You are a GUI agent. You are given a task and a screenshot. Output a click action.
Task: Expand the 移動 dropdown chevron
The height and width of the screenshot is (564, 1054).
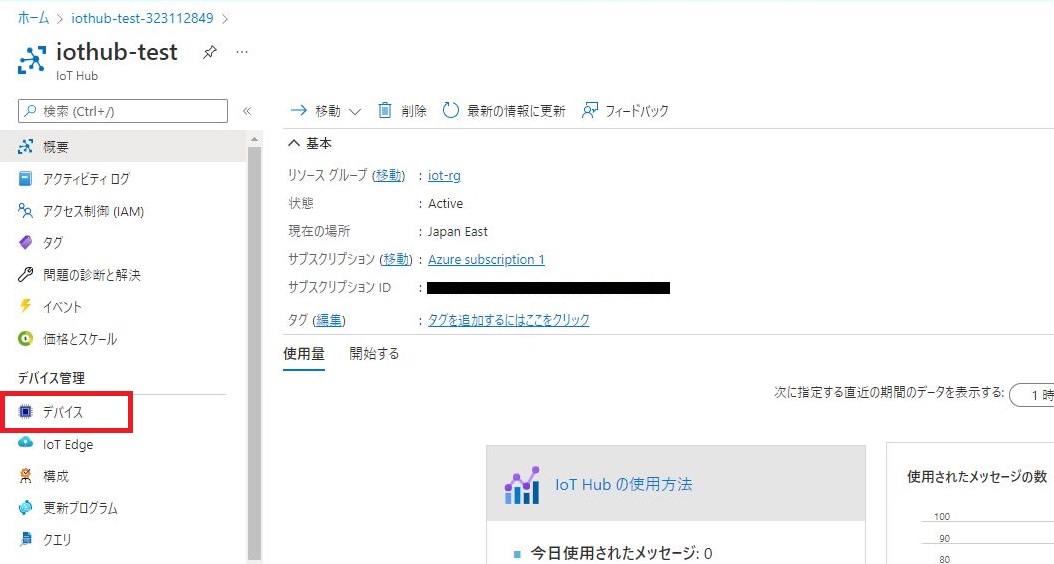(x=355, y=112)
